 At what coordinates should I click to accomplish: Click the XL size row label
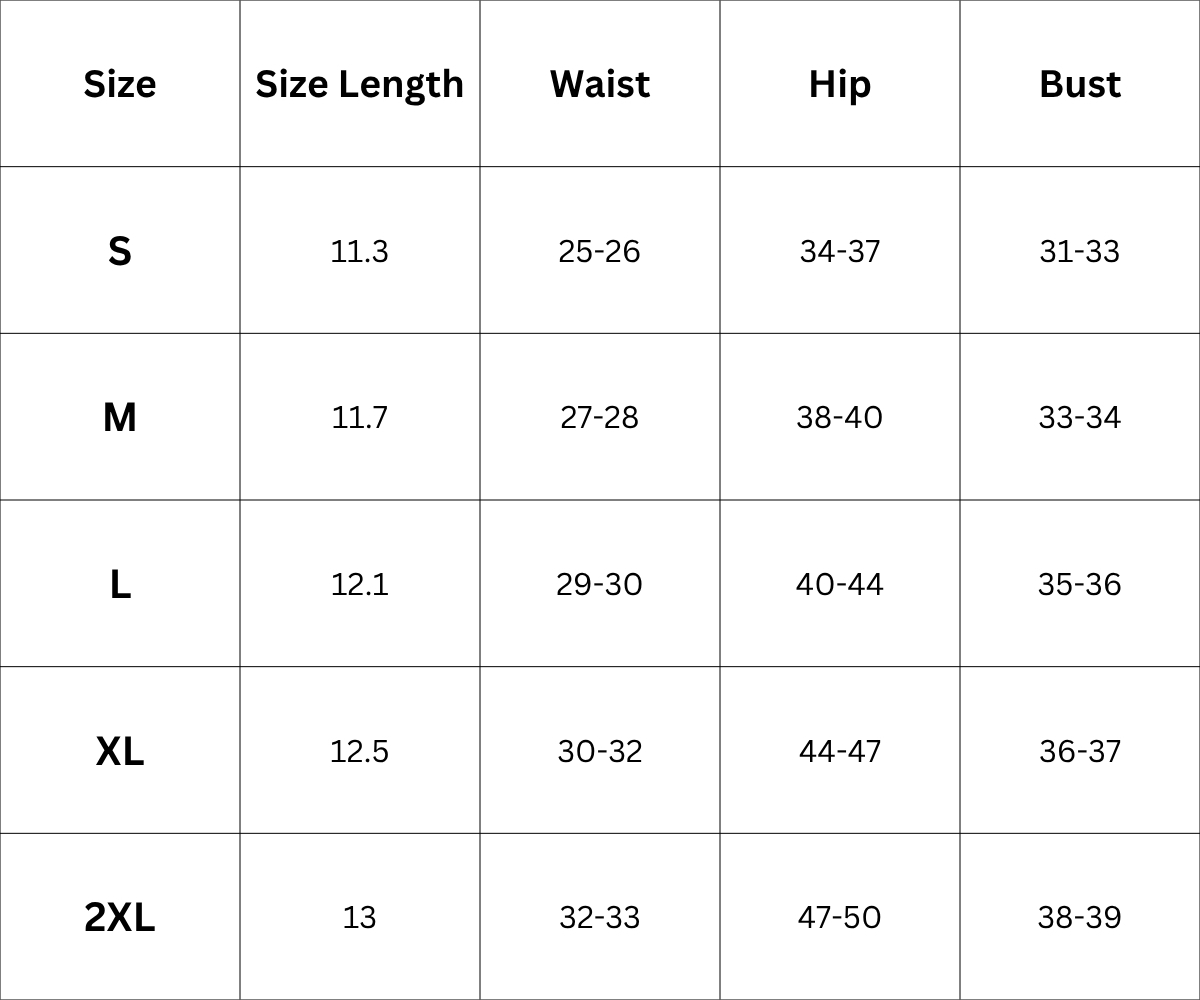119,751
